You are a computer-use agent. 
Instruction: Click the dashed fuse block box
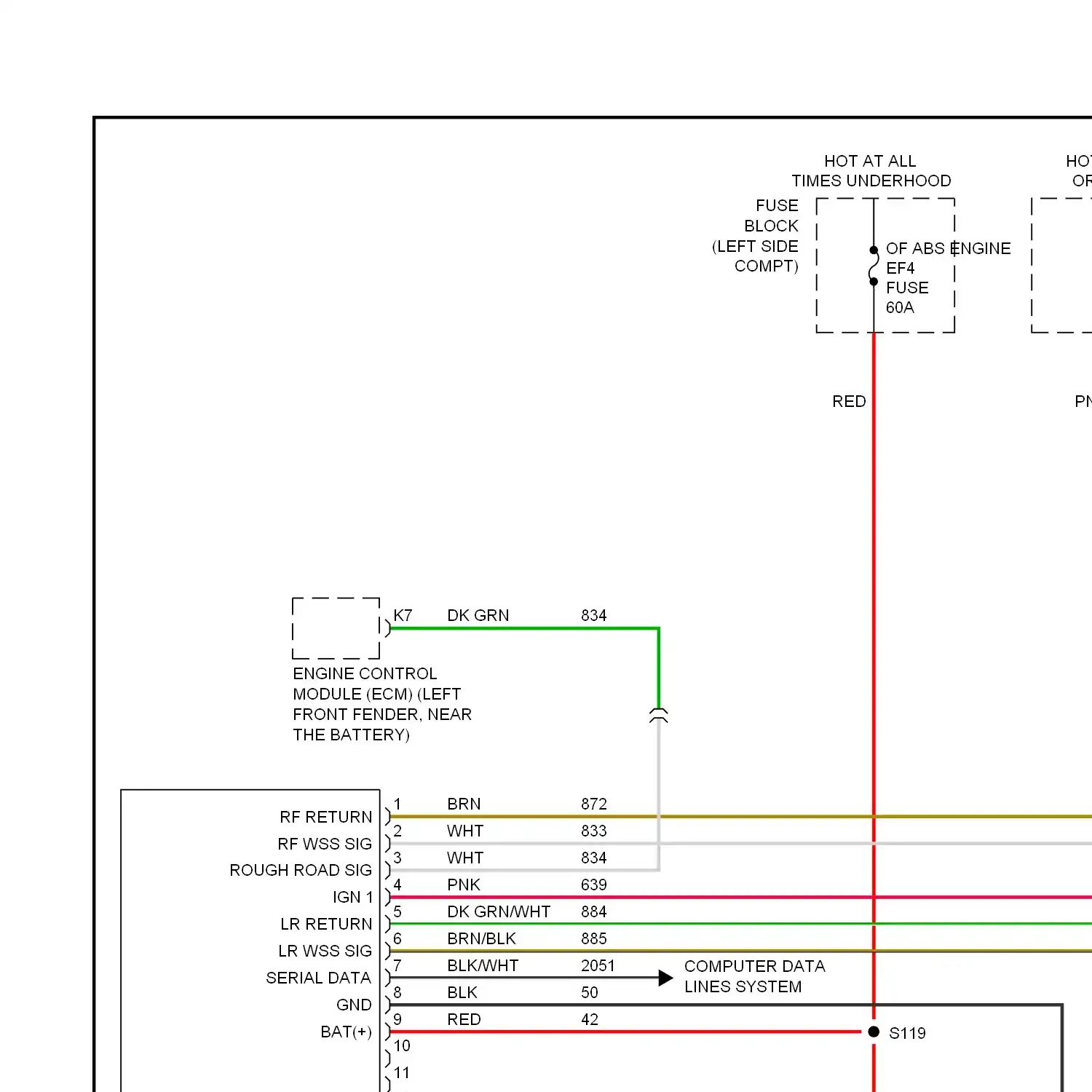point(885,265)
